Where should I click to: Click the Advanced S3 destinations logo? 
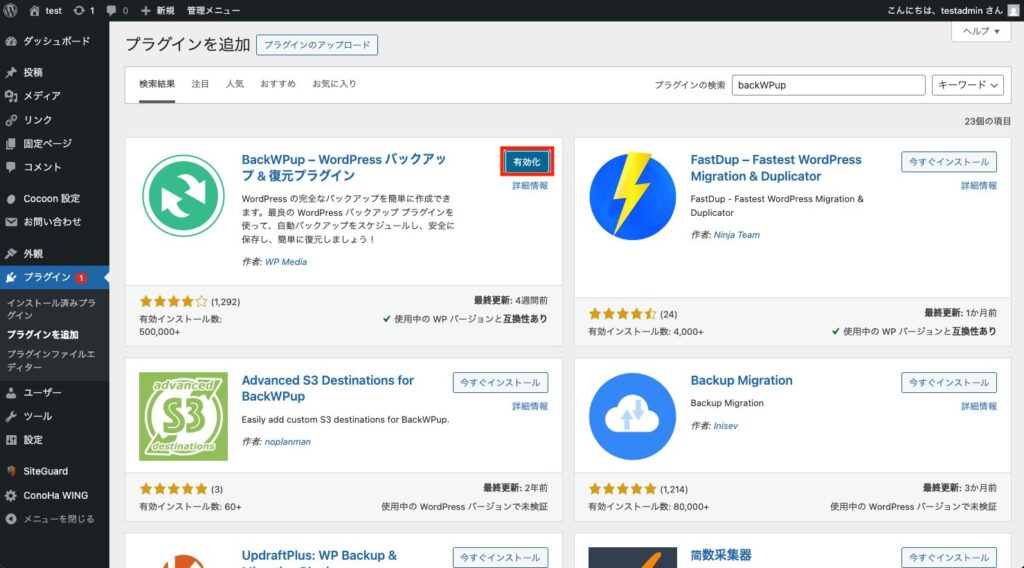(184, 417)
